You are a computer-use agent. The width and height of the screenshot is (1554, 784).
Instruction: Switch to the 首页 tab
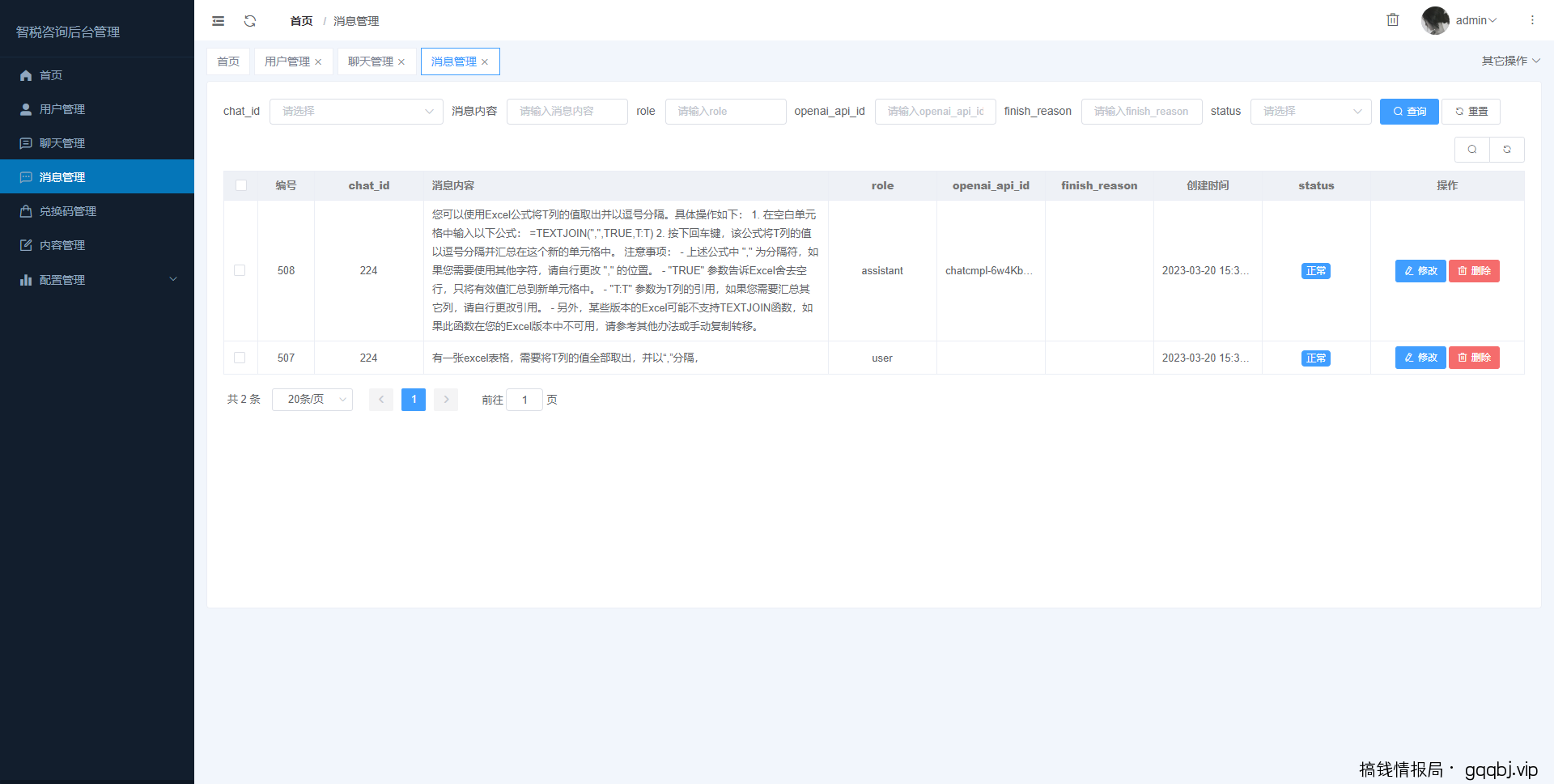(x=227, y=61)
